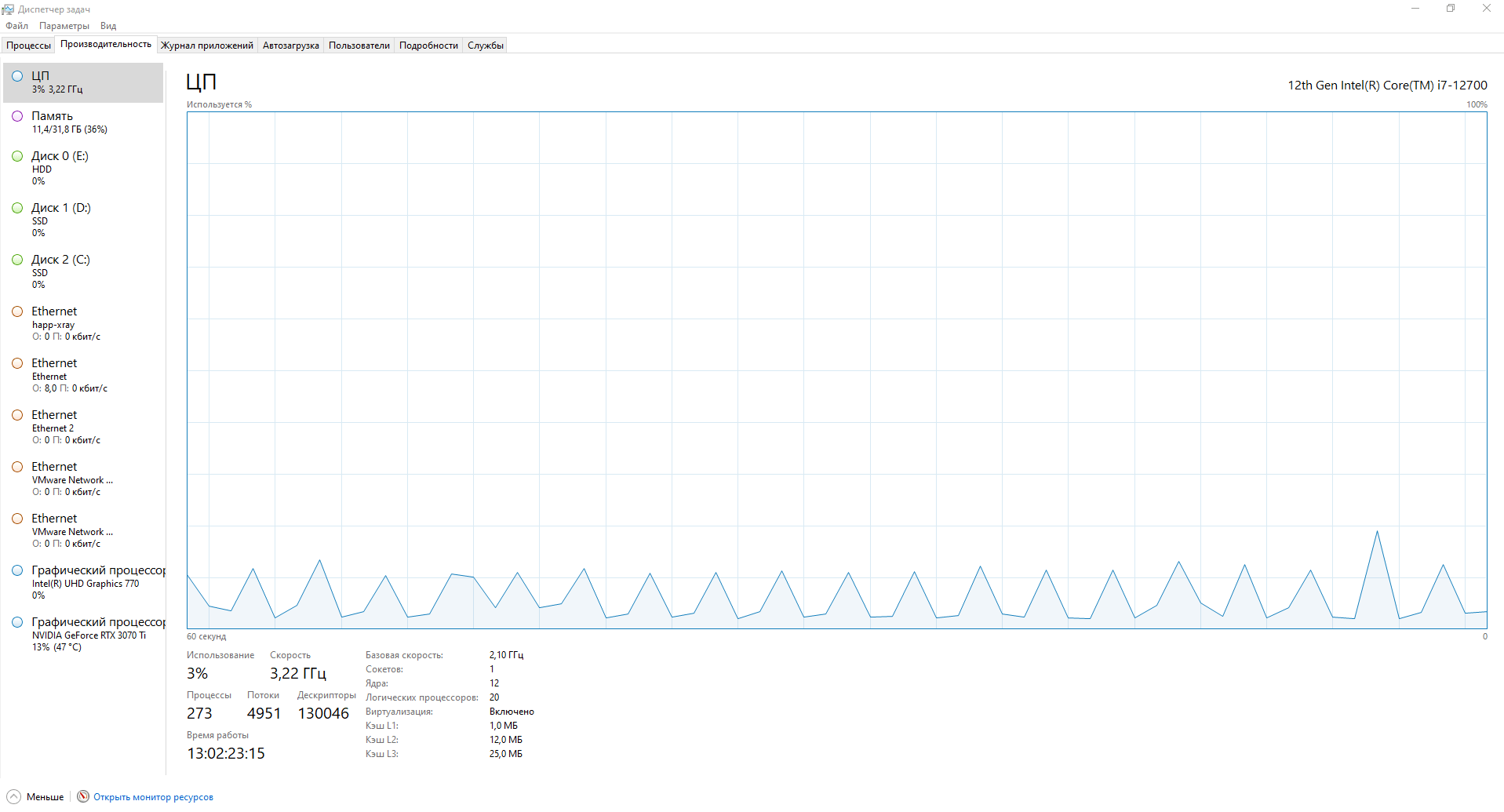The image size is (1504, 812).
Task: Click the Открыть монитор ресурсов link
Action: coord(153,797)
